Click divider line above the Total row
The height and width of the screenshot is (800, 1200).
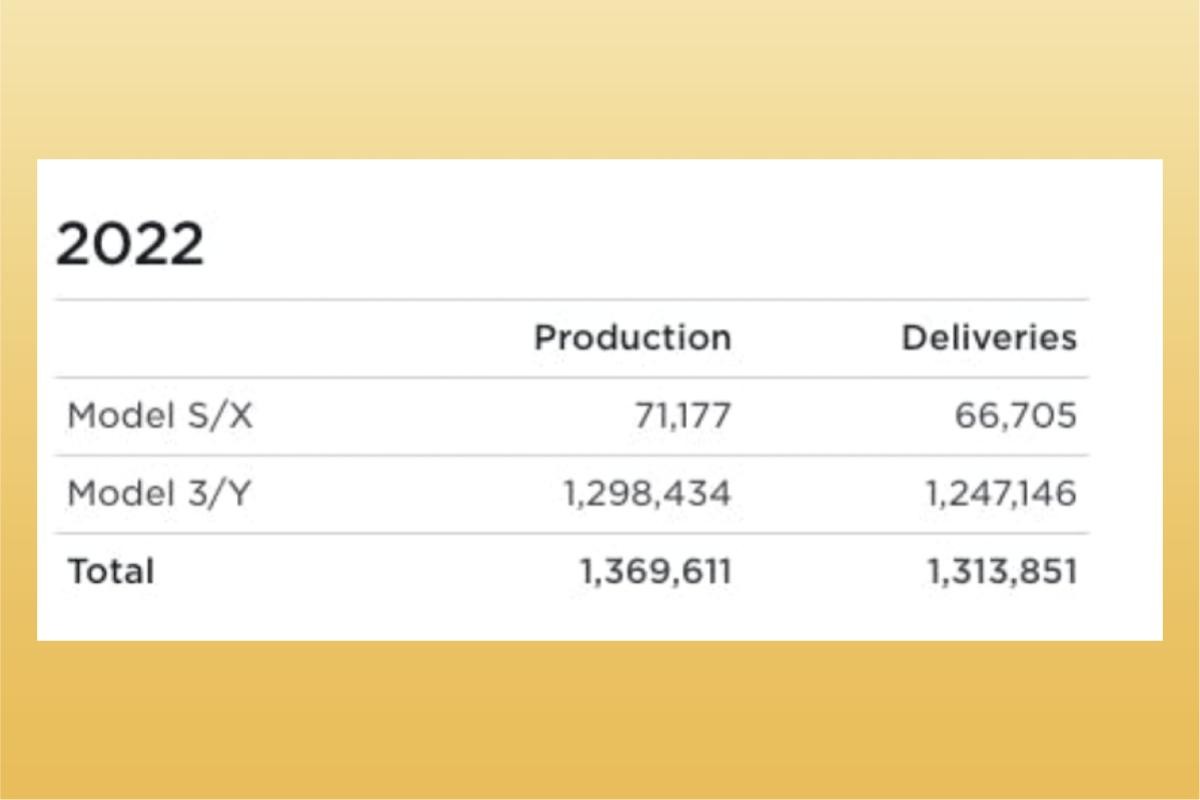572,533
